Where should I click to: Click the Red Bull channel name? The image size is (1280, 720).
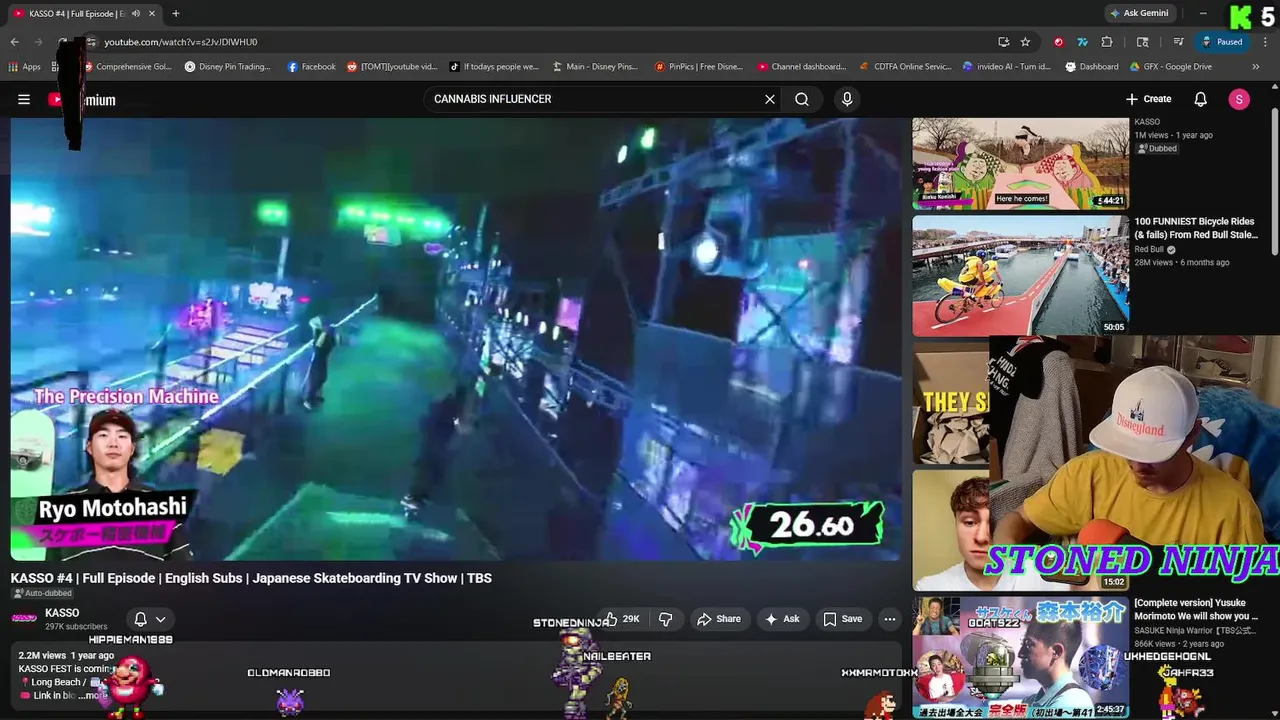point(1149,250)
